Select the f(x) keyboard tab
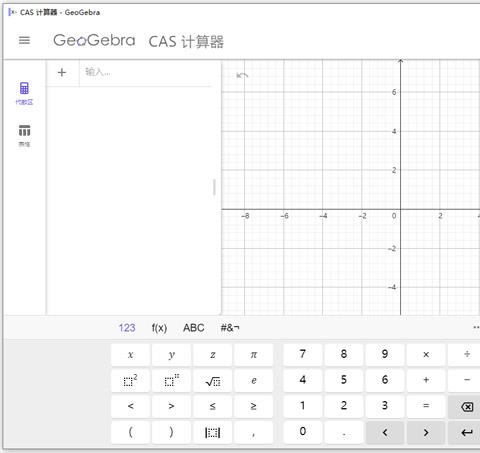Viewport: 480px width, 453px height. (159, 328)
